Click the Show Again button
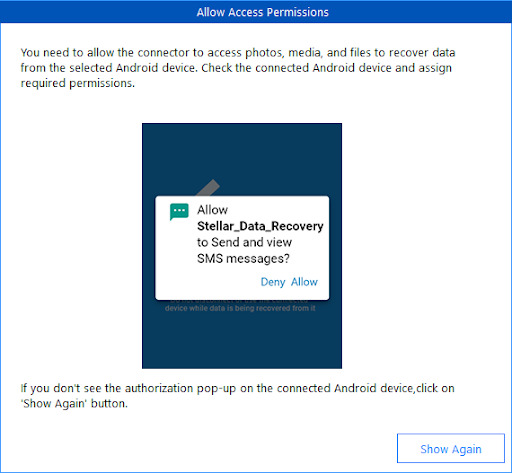512x473 pixels. click(451, 448)
